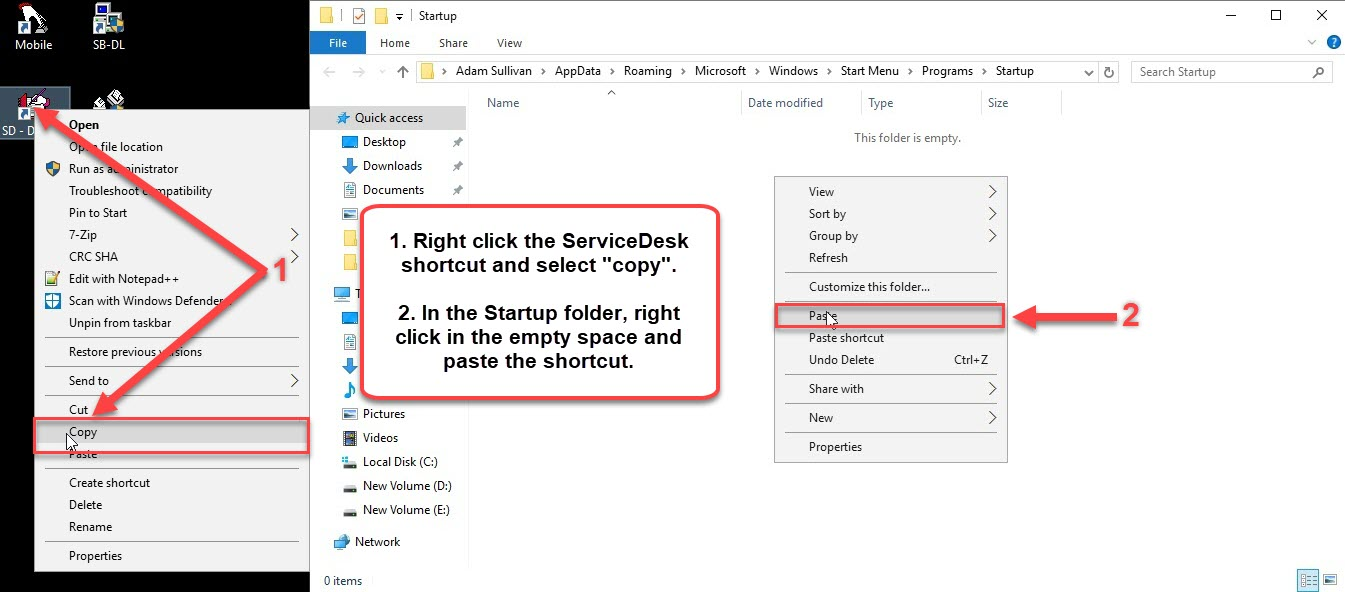Image resolution: width=1345 pixels, height=592 pixels.
Task: Select Local Disk (C:) in navigation pane
Action: [x=400, y=462]
